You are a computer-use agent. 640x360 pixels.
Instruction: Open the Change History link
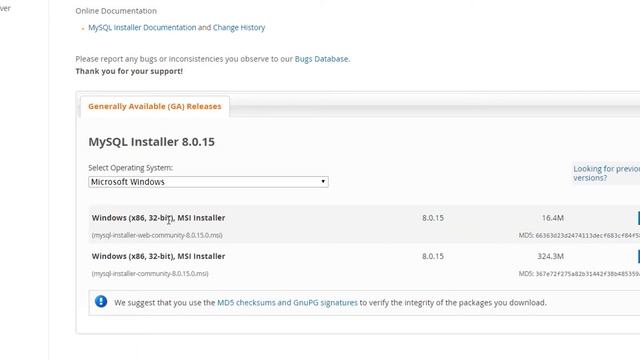pos(239,27)
